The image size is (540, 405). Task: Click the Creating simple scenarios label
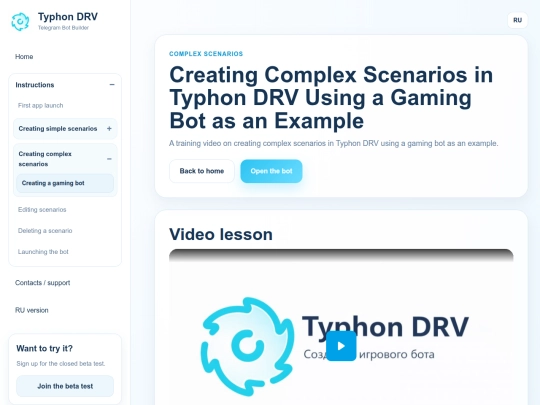point(58,128)
